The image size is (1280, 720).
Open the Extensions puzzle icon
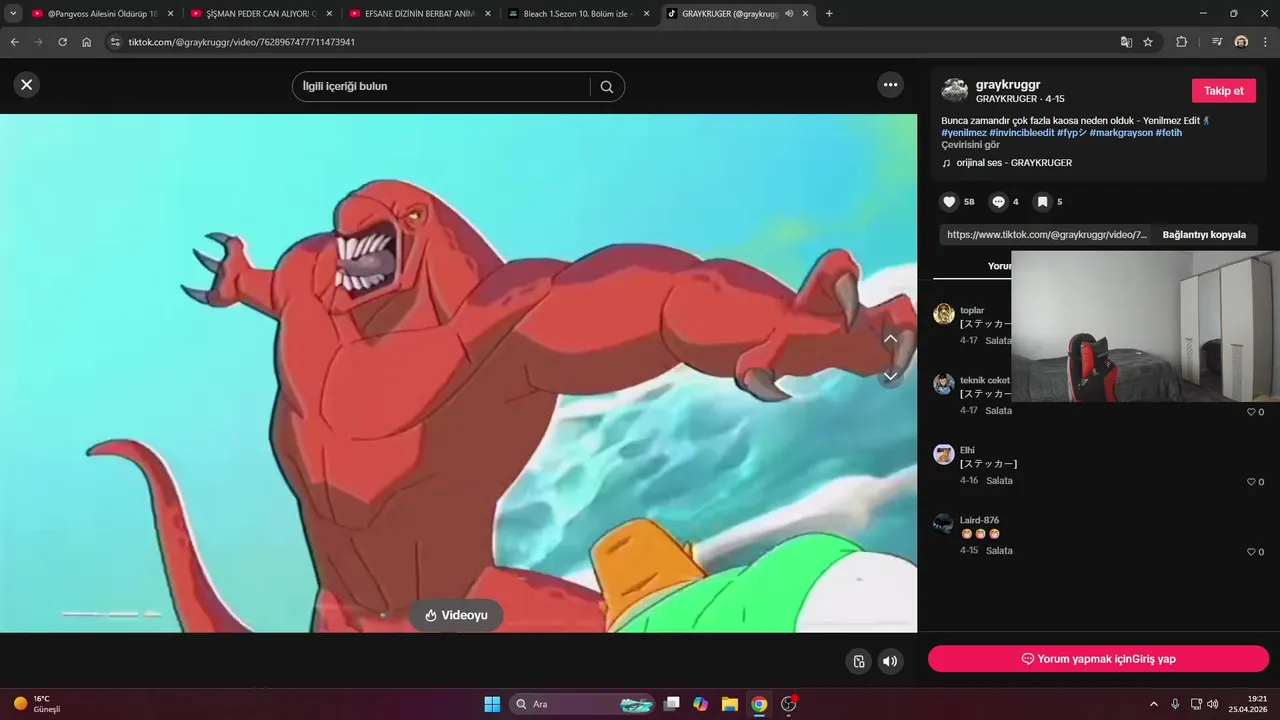[1181, 42]
